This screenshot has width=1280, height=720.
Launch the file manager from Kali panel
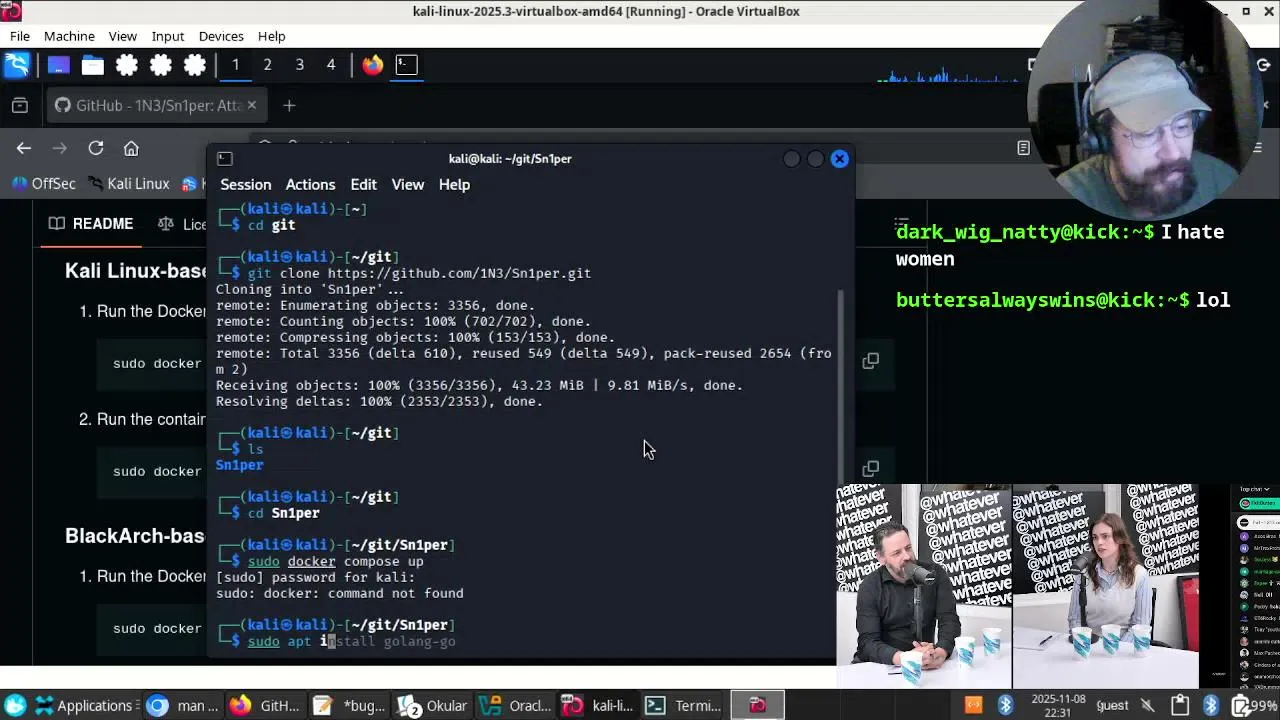pos(92,66)
